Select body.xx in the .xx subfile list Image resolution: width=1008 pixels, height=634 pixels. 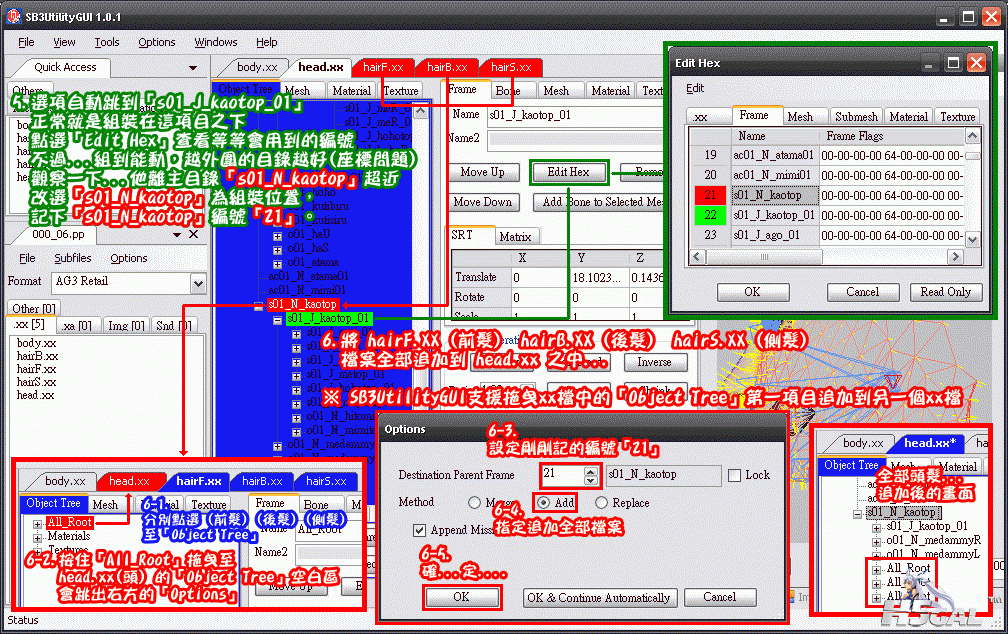click(x=37, y=343)
